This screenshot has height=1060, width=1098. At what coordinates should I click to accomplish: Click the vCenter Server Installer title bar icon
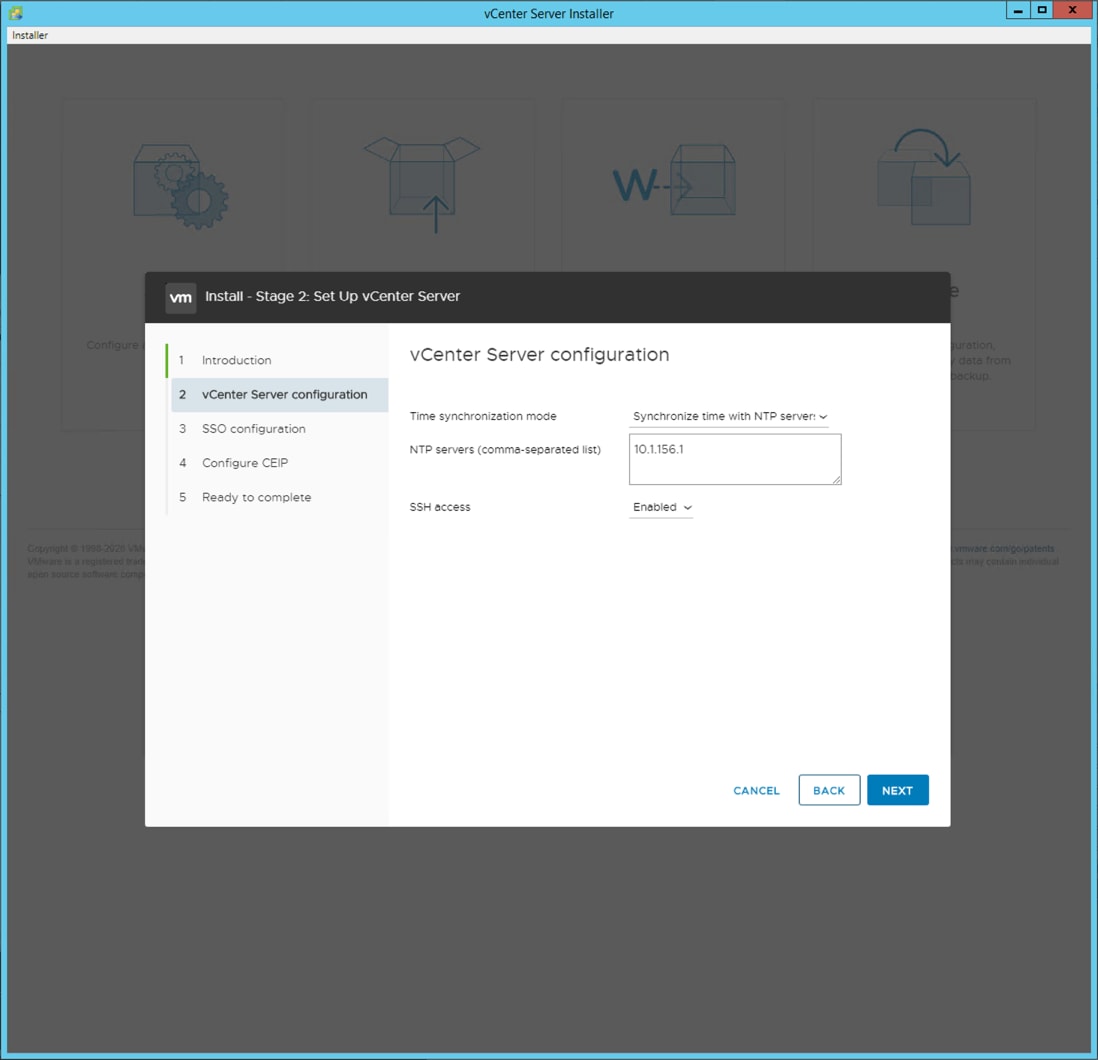pyautogui.click(x=15, y=13)
